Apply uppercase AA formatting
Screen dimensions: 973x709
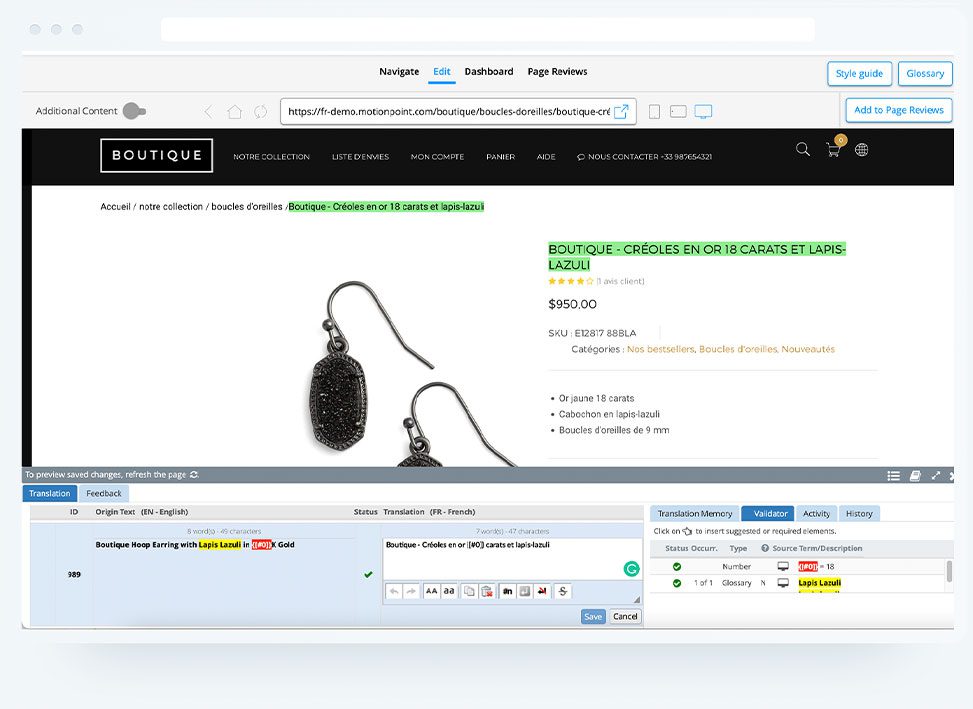coord(431,591)
